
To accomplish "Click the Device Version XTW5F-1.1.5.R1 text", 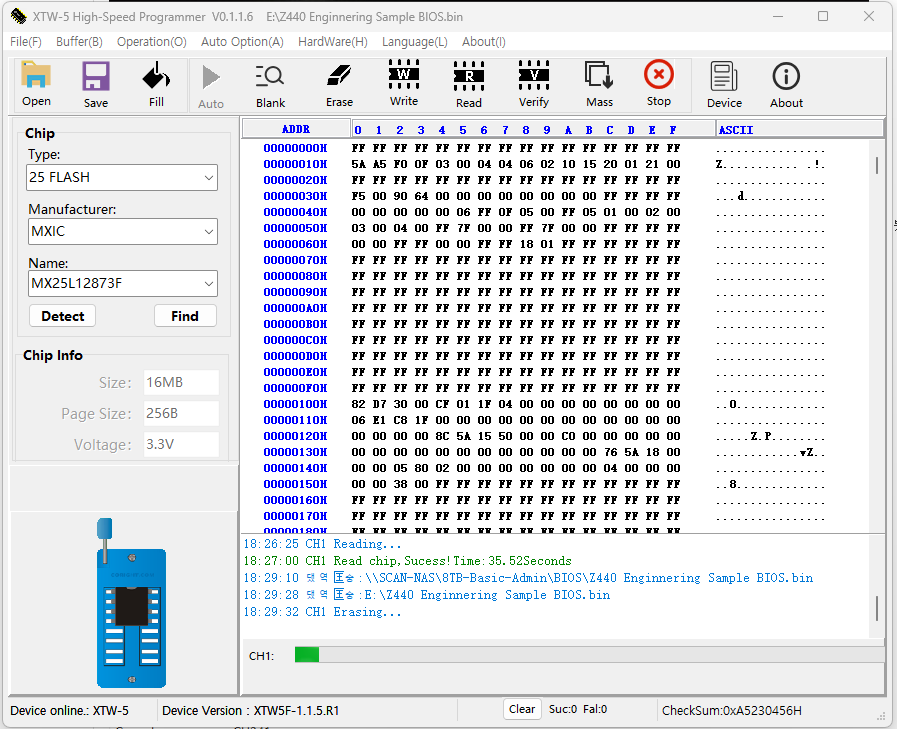I will [x=251, y=711].
